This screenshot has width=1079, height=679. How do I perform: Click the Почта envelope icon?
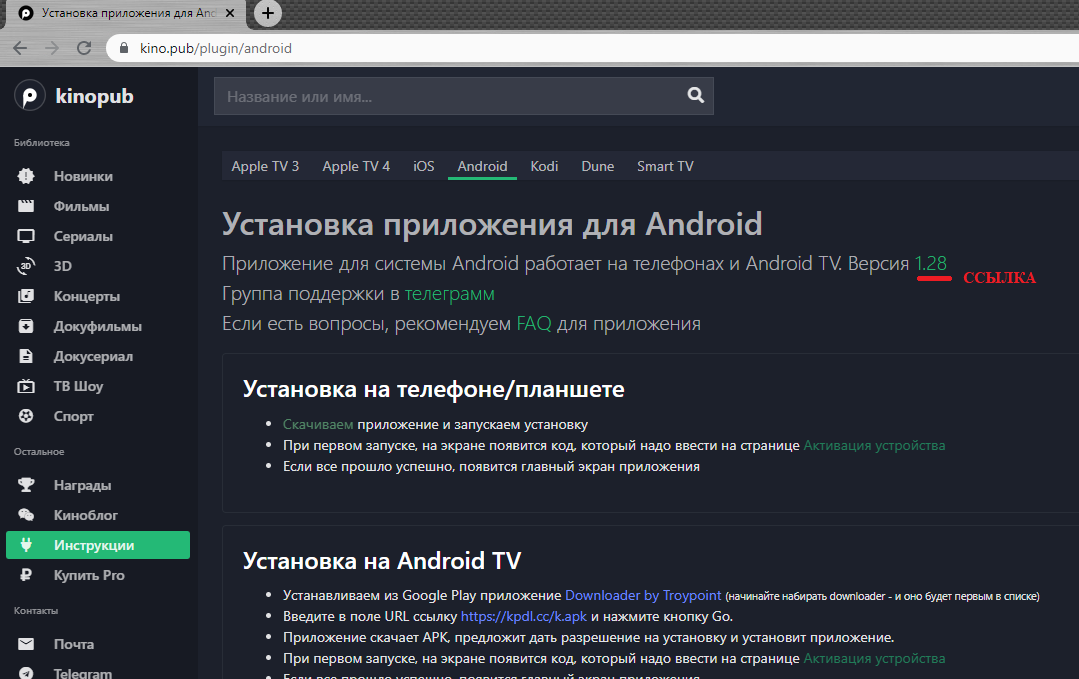26,644
